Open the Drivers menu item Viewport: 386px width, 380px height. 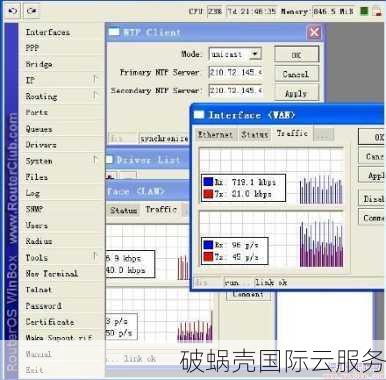41,145
